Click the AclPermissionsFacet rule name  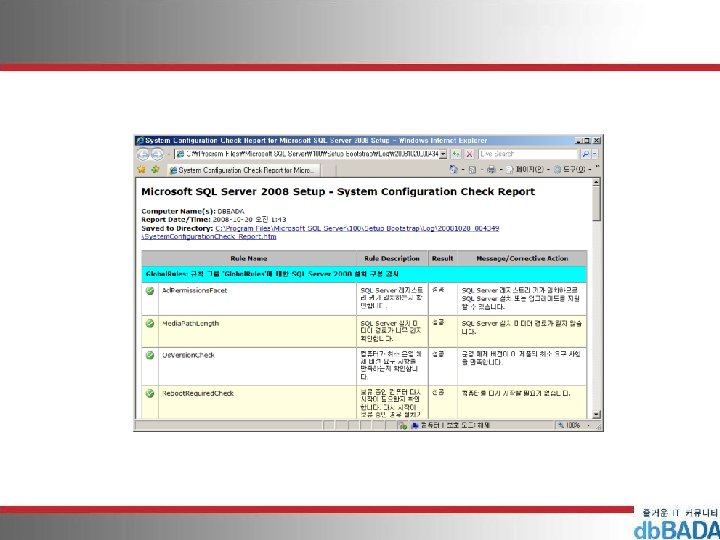click(x=195, y=290)
